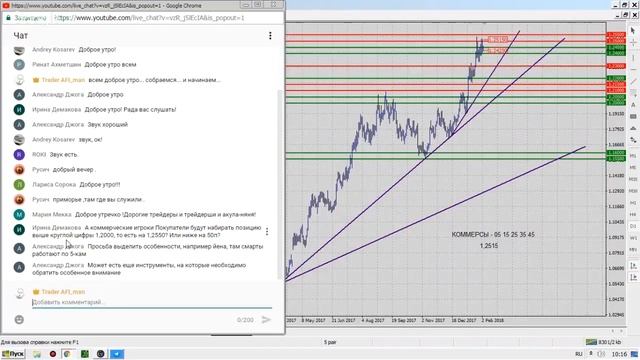The image size is (640, 360).
Task: Click author name Ринат Ахметшин
Action: click(56, 64)
